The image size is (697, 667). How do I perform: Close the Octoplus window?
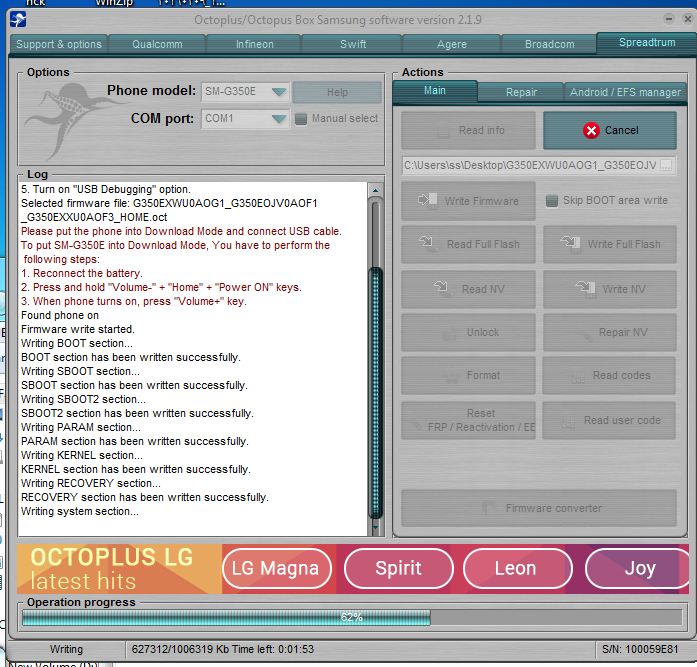click(687, 19)
